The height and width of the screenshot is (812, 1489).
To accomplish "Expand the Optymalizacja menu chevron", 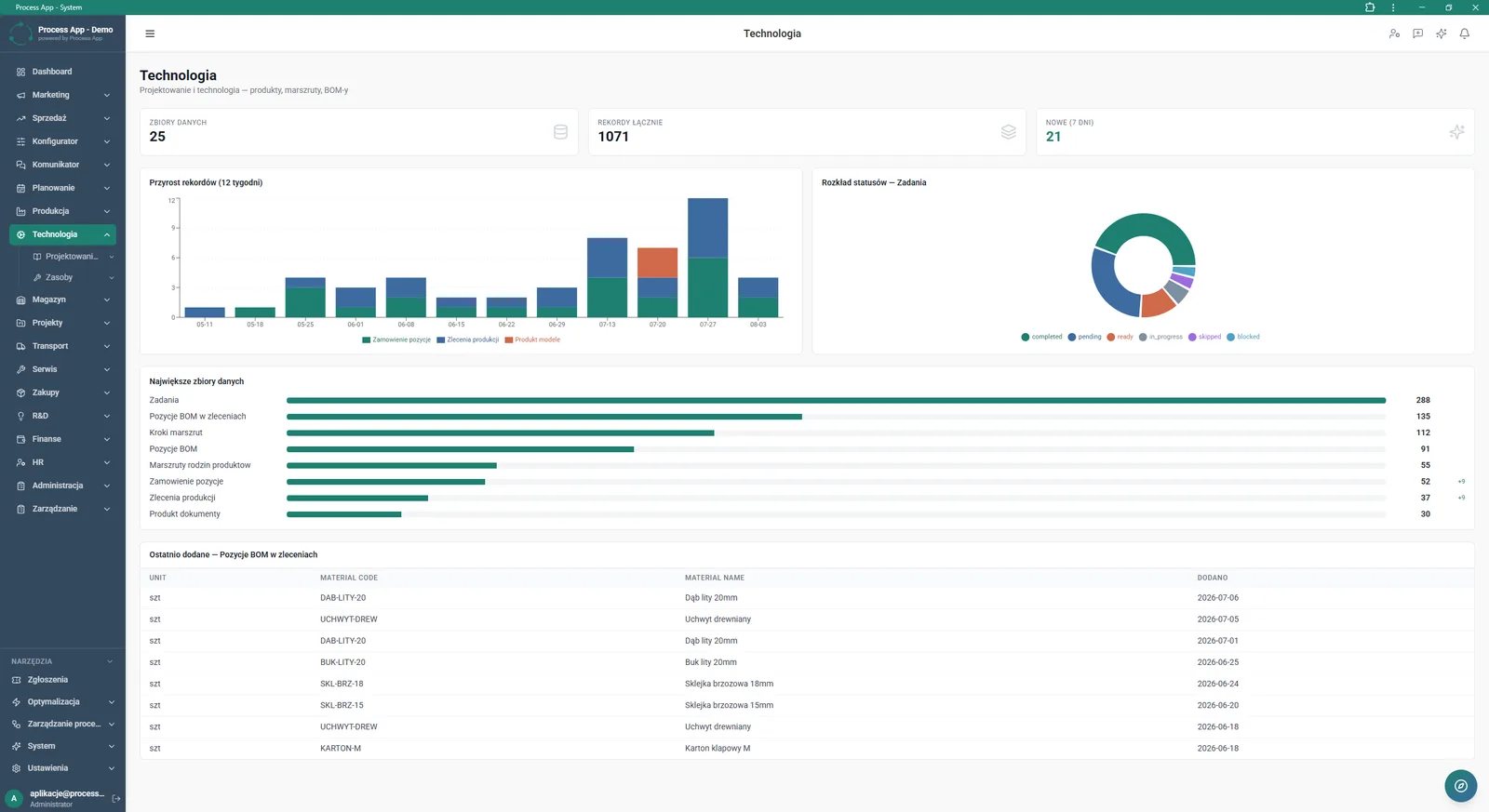I will pyautogui.click(x=112, y=702).
